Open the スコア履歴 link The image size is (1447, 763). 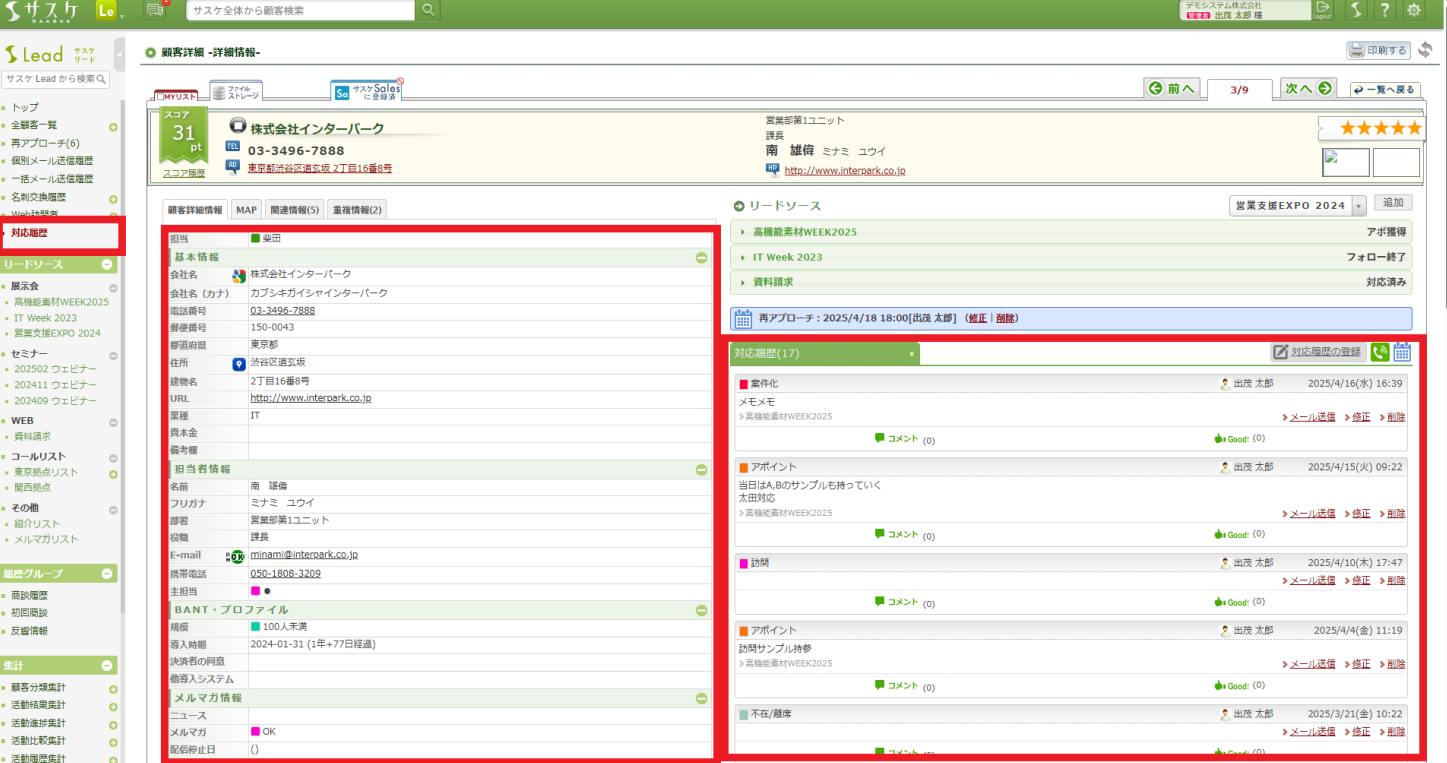coord(184,173)
